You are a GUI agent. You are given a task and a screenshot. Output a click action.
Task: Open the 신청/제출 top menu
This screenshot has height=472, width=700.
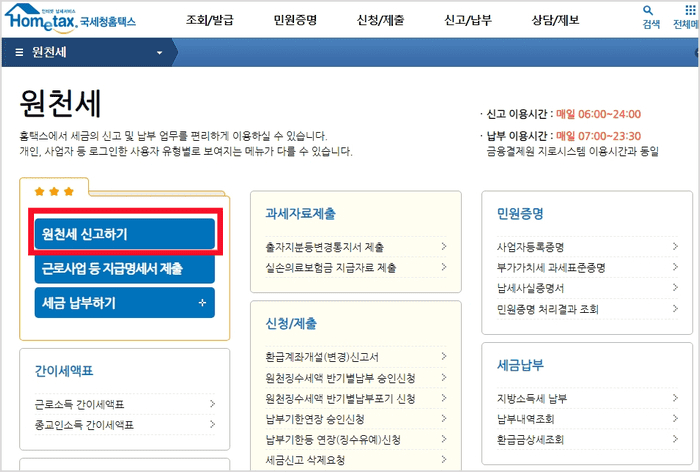pos(380,20)
